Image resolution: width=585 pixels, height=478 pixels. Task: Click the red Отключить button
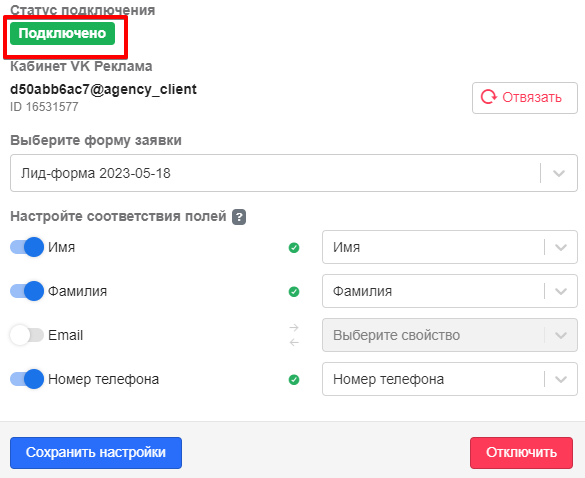pos(521,453)
